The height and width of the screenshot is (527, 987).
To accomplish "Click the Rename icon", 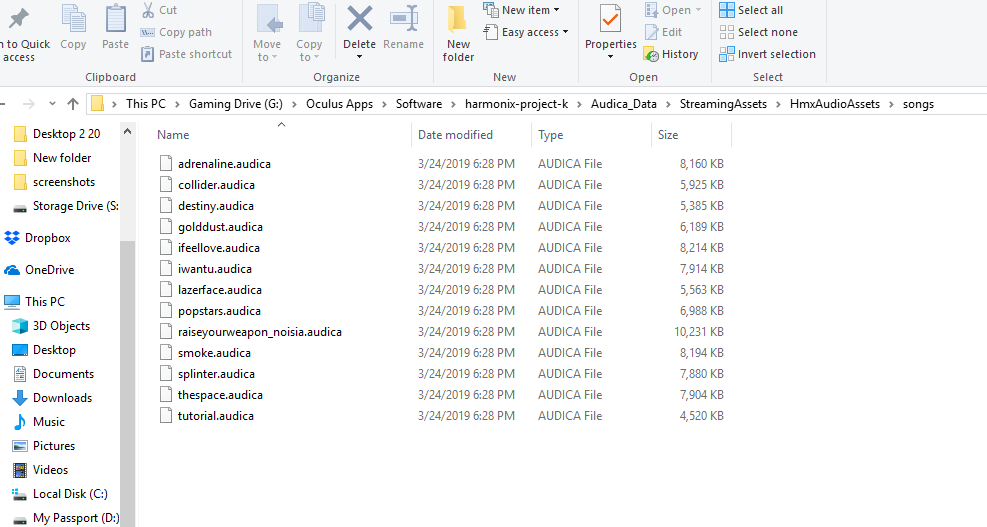I will [x=403, y=18].
